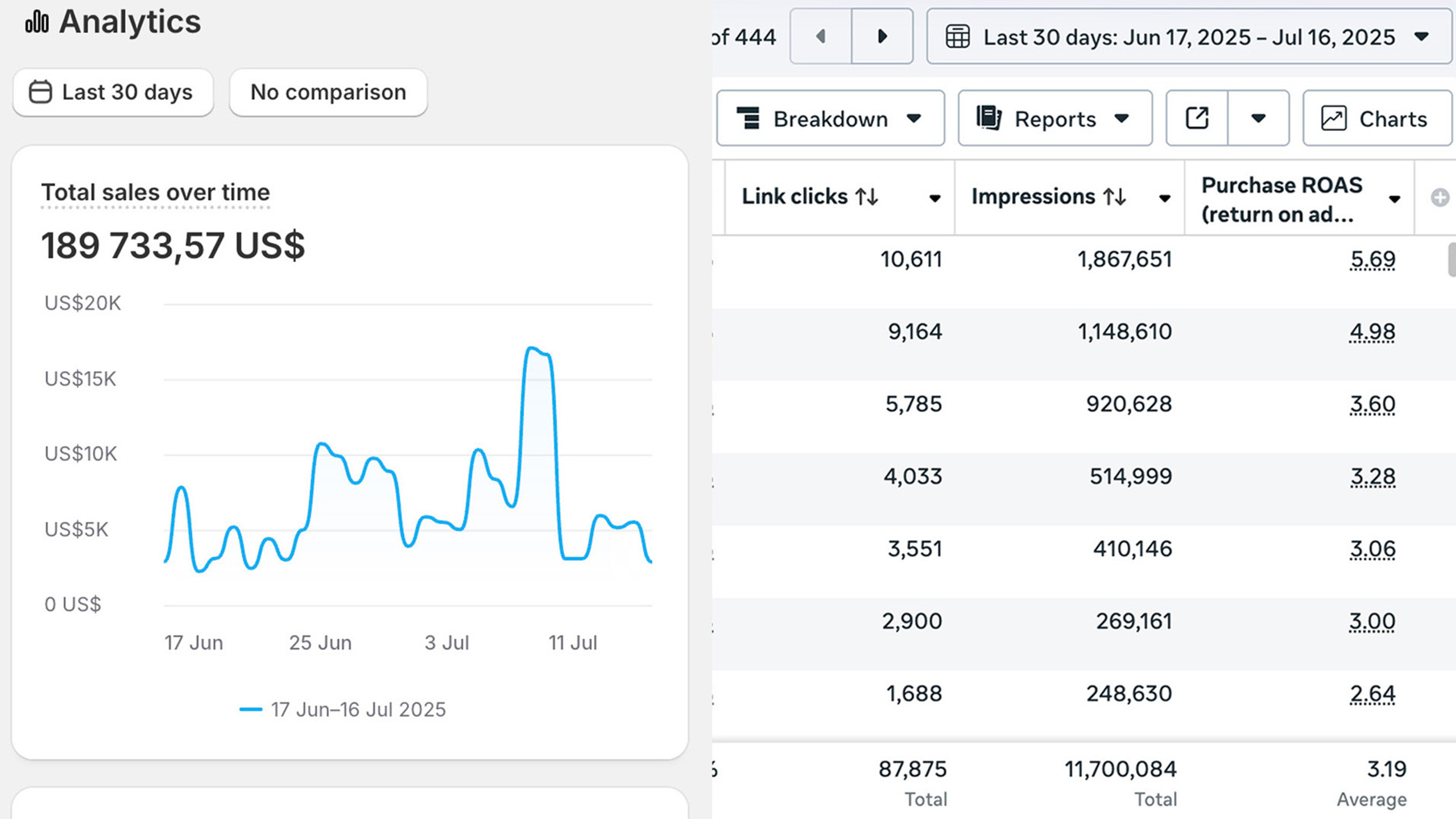1456x819 pixels.
Task: Select the 87,875 total link clicks
Action: pyautogui.click(x=913, y=769)
